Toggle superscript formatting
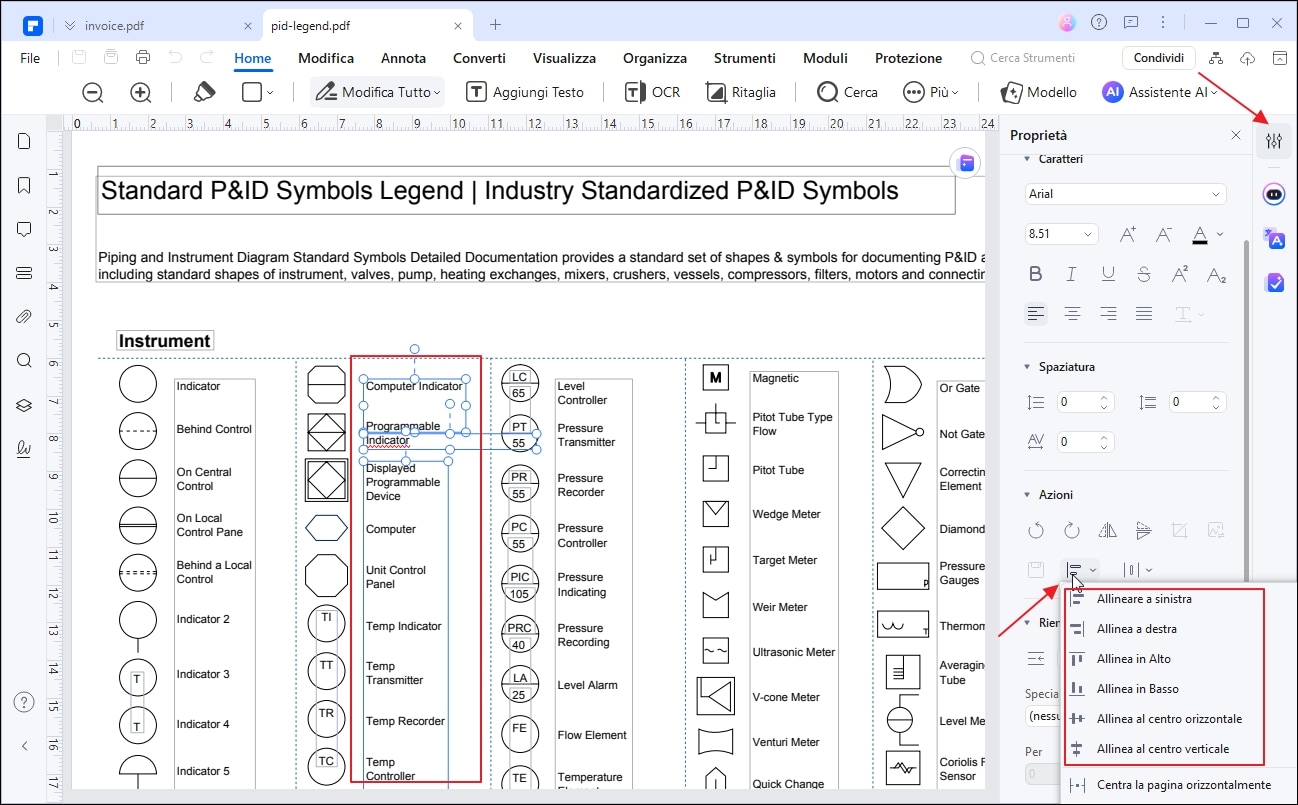The width and height of the screenshot is (1298, 805). click(x=1180, y=274)
